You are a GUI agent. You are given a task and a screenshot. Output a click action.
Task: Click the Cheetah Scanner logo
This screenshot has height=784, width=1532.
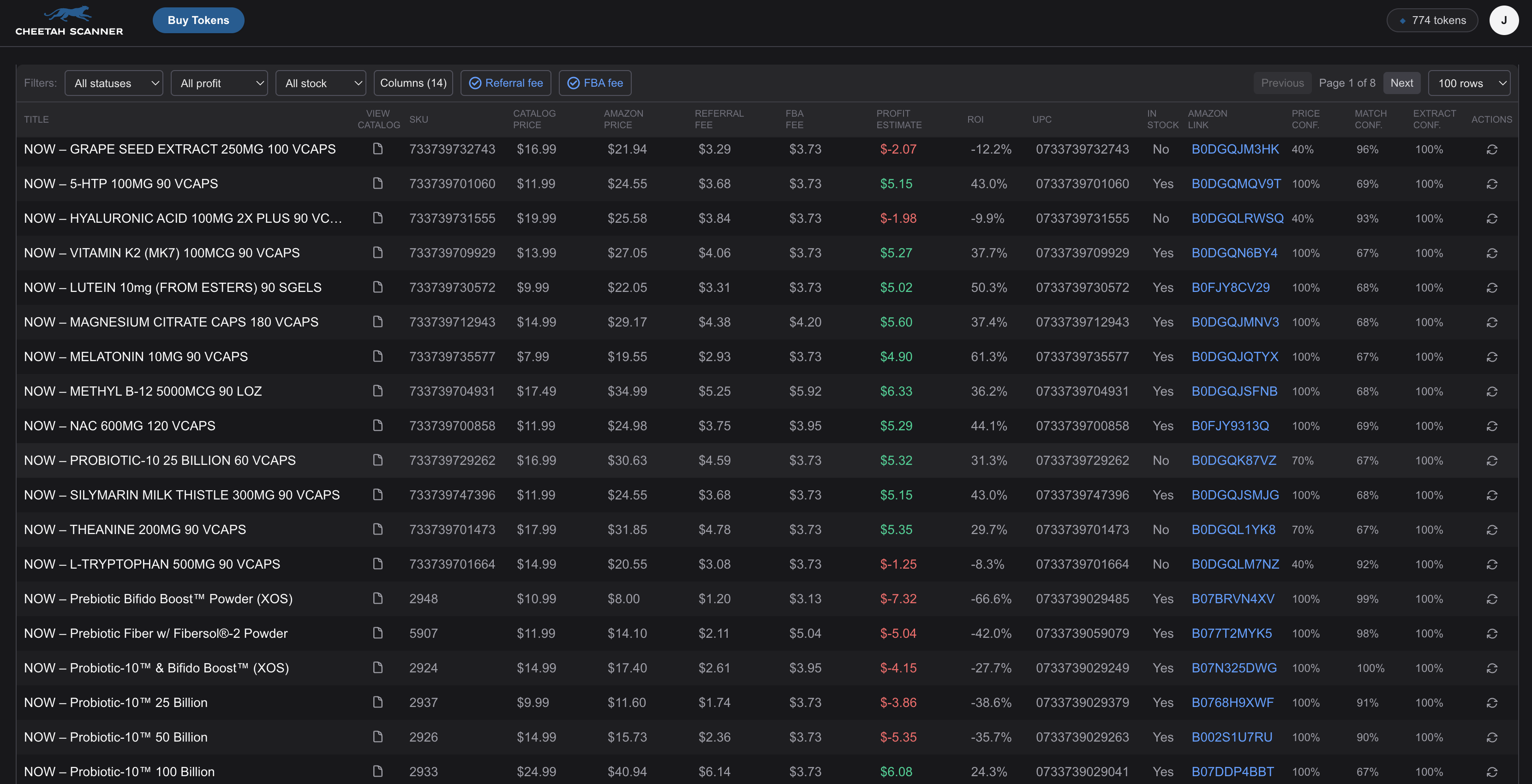click(69, 21)
